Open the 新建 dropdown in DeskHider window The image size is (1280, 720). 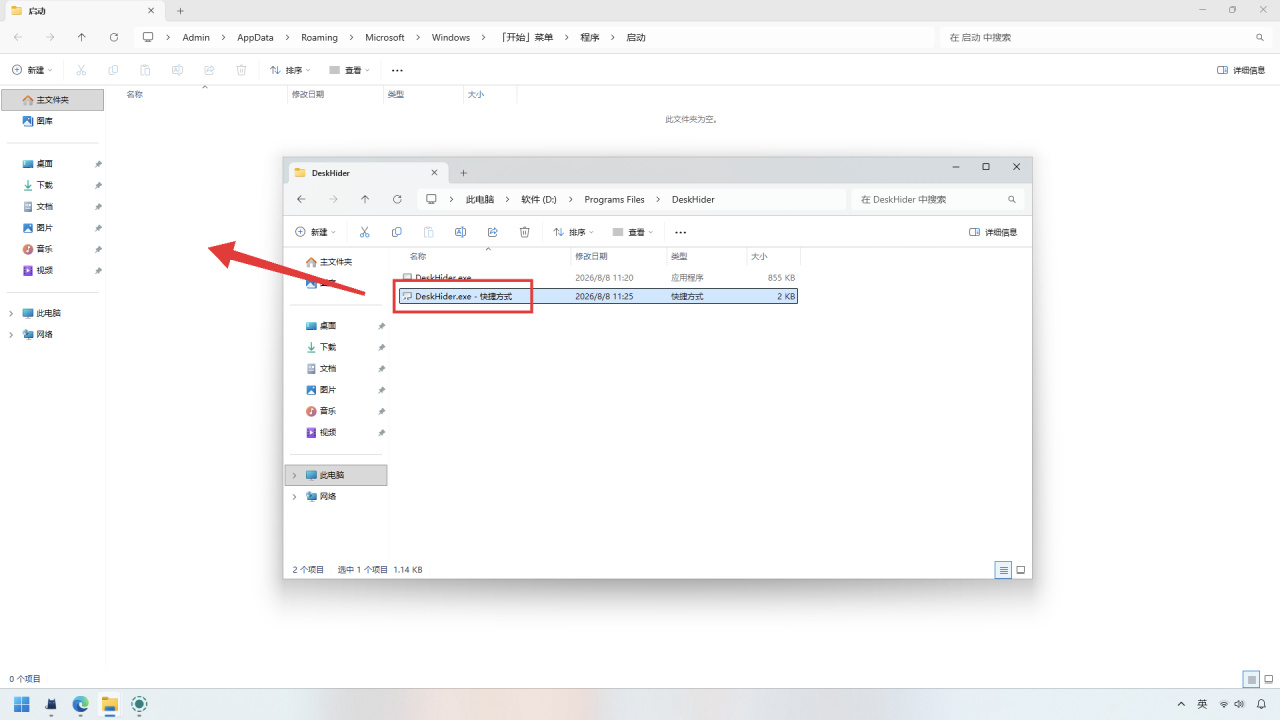[x=315, y=232]
